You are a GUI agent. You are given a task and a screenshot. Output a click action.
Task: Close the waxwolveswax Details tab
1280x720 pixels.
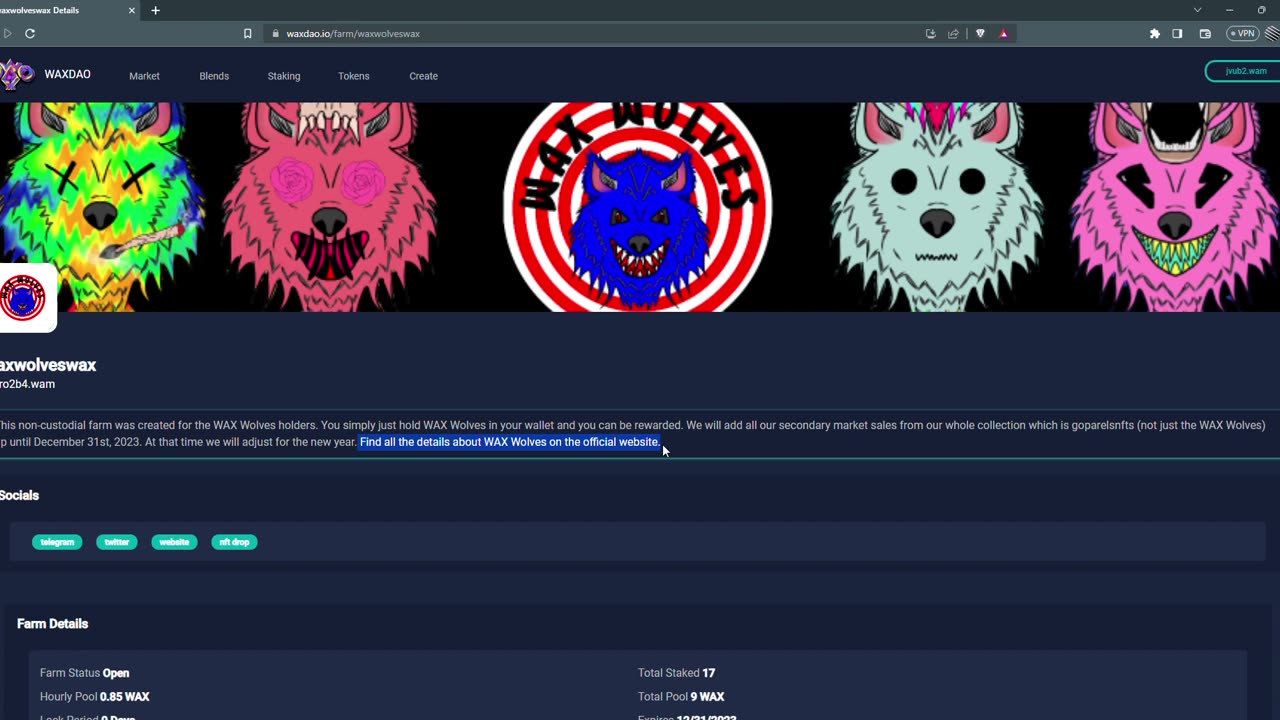point(132,10)
